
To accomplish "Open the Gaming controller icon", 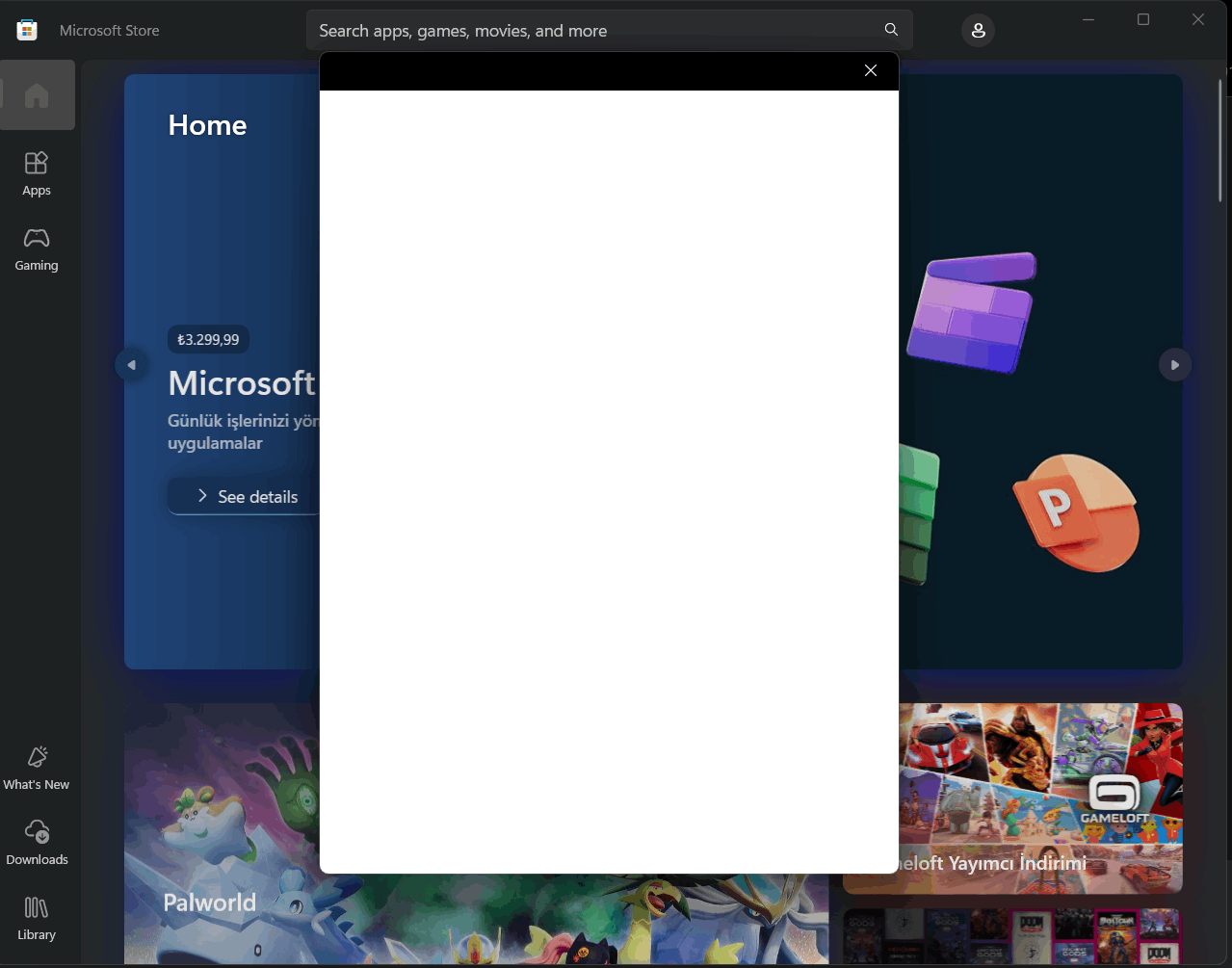I will pyautogui.click(x=36, y=249).
